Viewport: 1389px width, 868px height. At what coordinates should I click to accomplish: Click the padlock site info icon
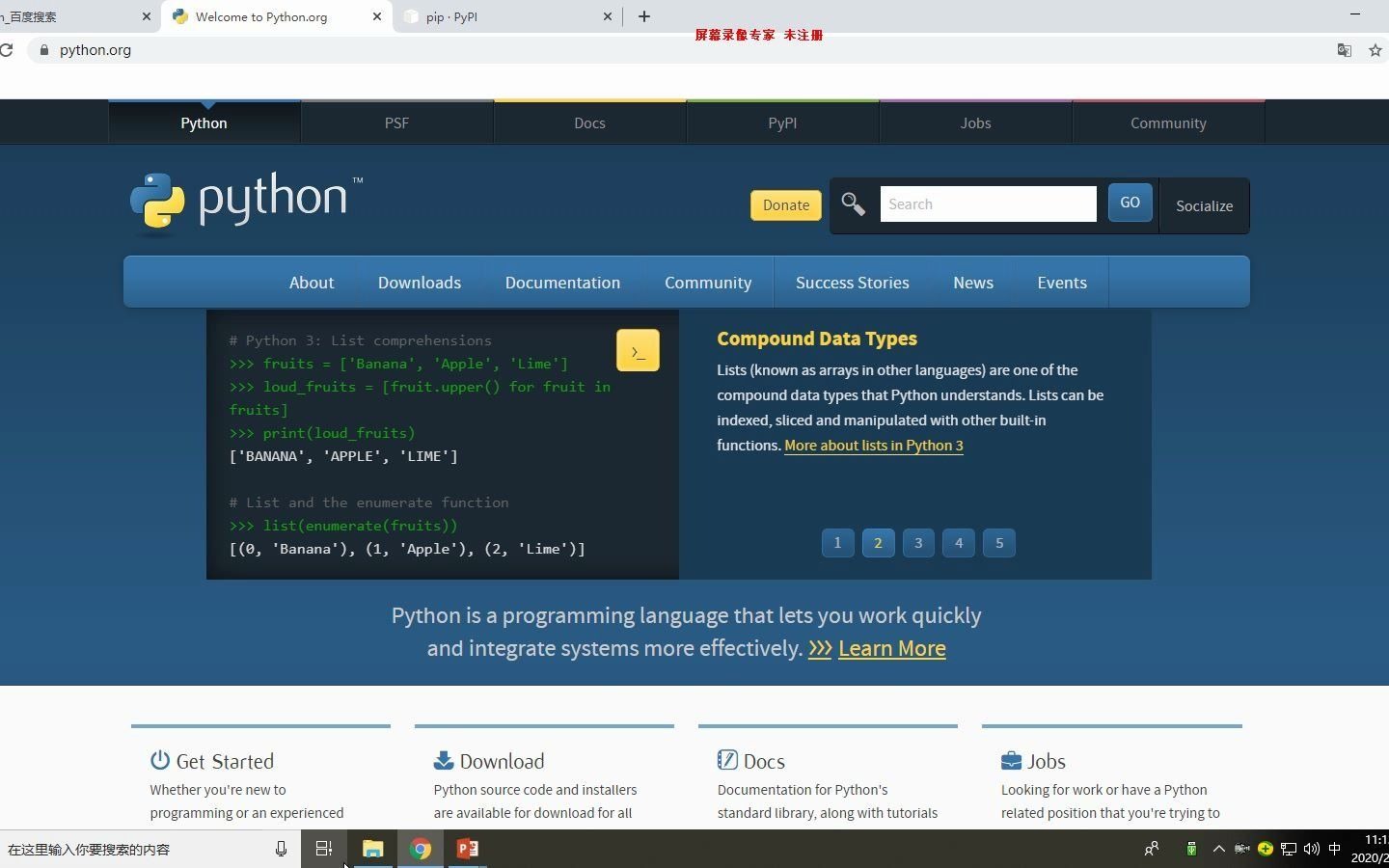[43, 50]
